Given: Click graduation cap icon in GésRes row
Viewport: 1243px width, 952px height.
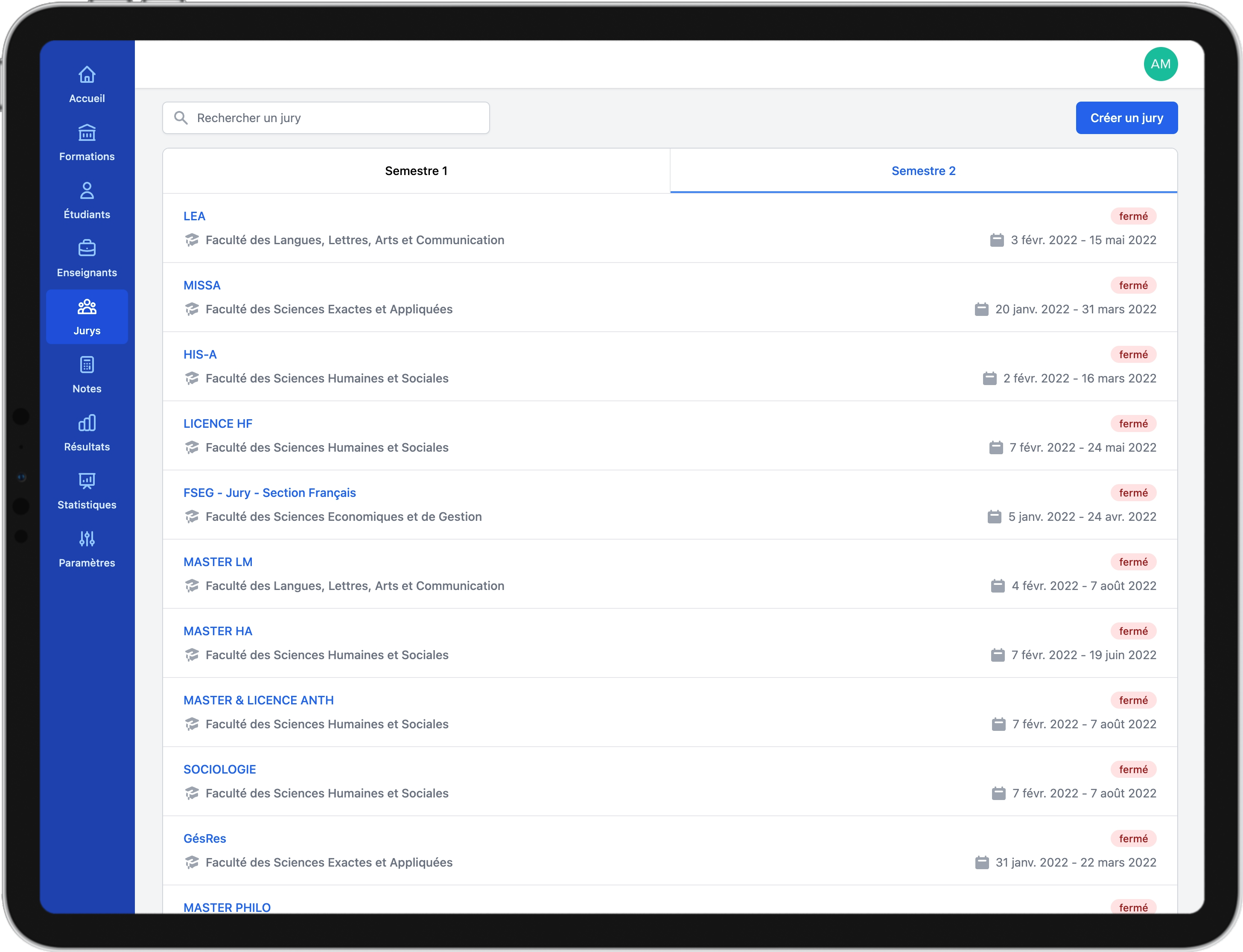Looking at the screenshot, I should coord(192,862).
